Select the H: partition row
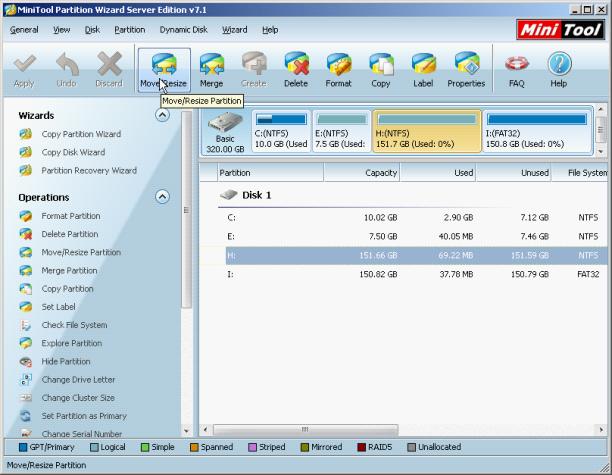 pos(416,256)
